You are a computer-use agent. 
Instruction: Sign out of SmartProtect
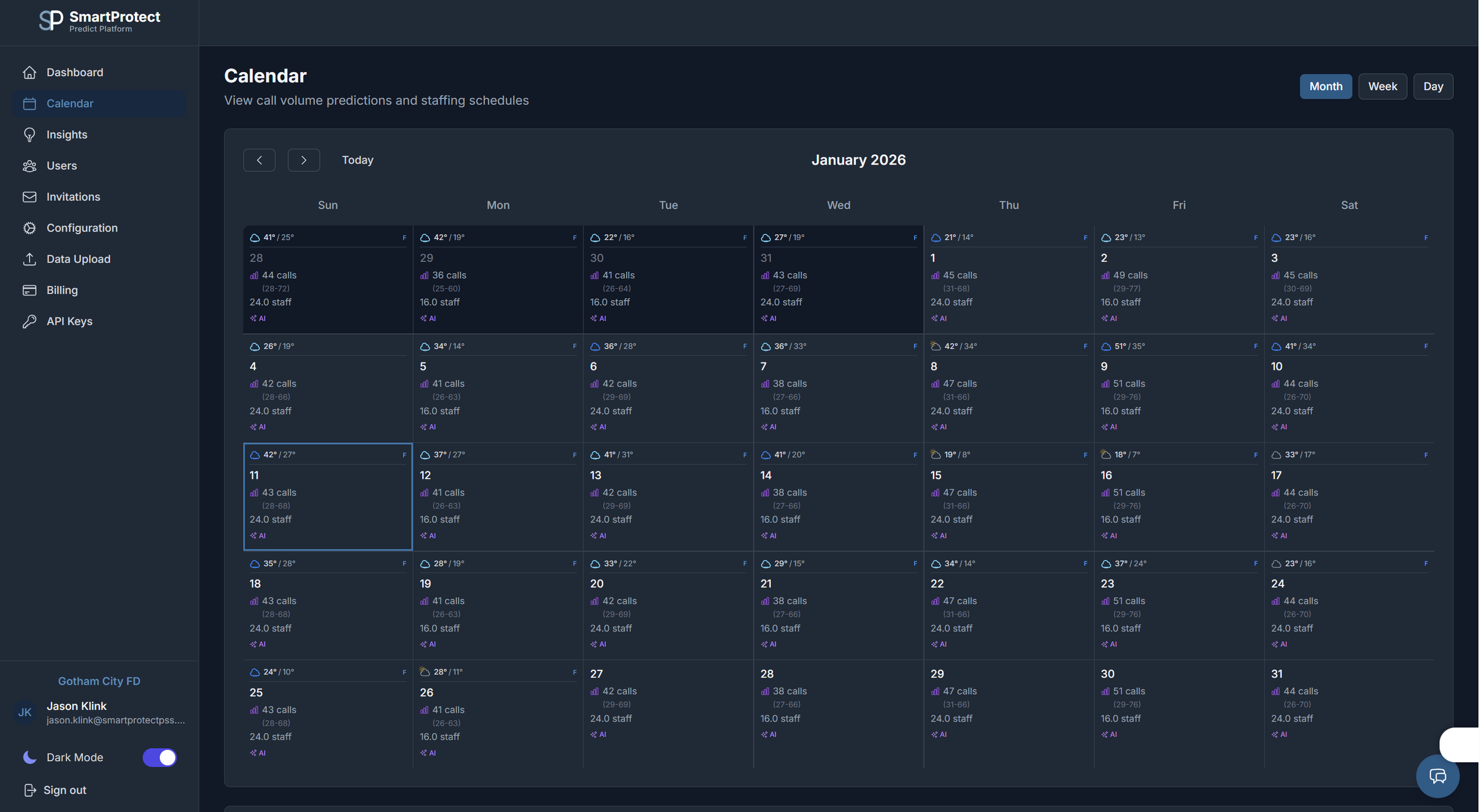(x=65, y=790)
